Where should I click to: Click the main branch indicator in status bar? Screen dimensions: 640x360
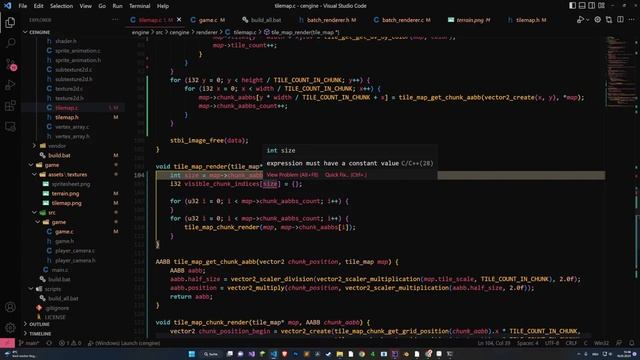pyautogui.click(x=29, y=343)
